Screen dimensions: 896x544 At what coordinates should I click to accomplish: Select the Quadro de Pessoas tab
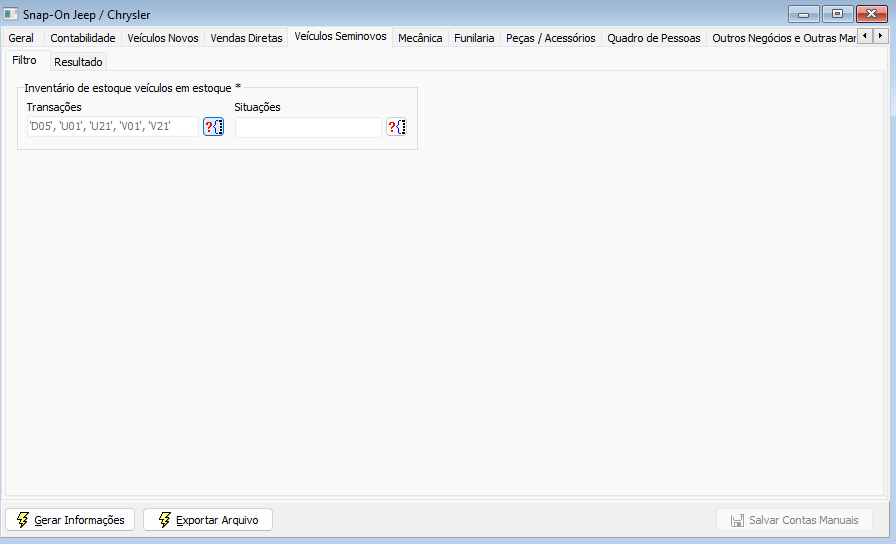pos(654,38)
